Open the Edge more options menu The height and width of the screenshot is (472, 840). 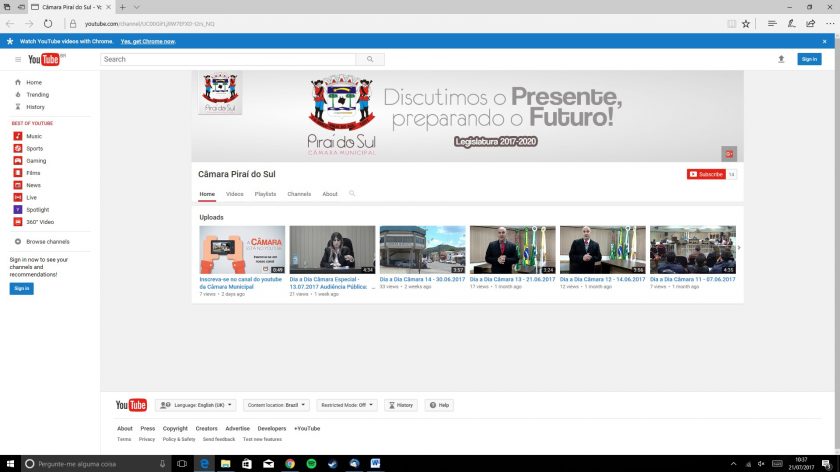pos(830,24)
